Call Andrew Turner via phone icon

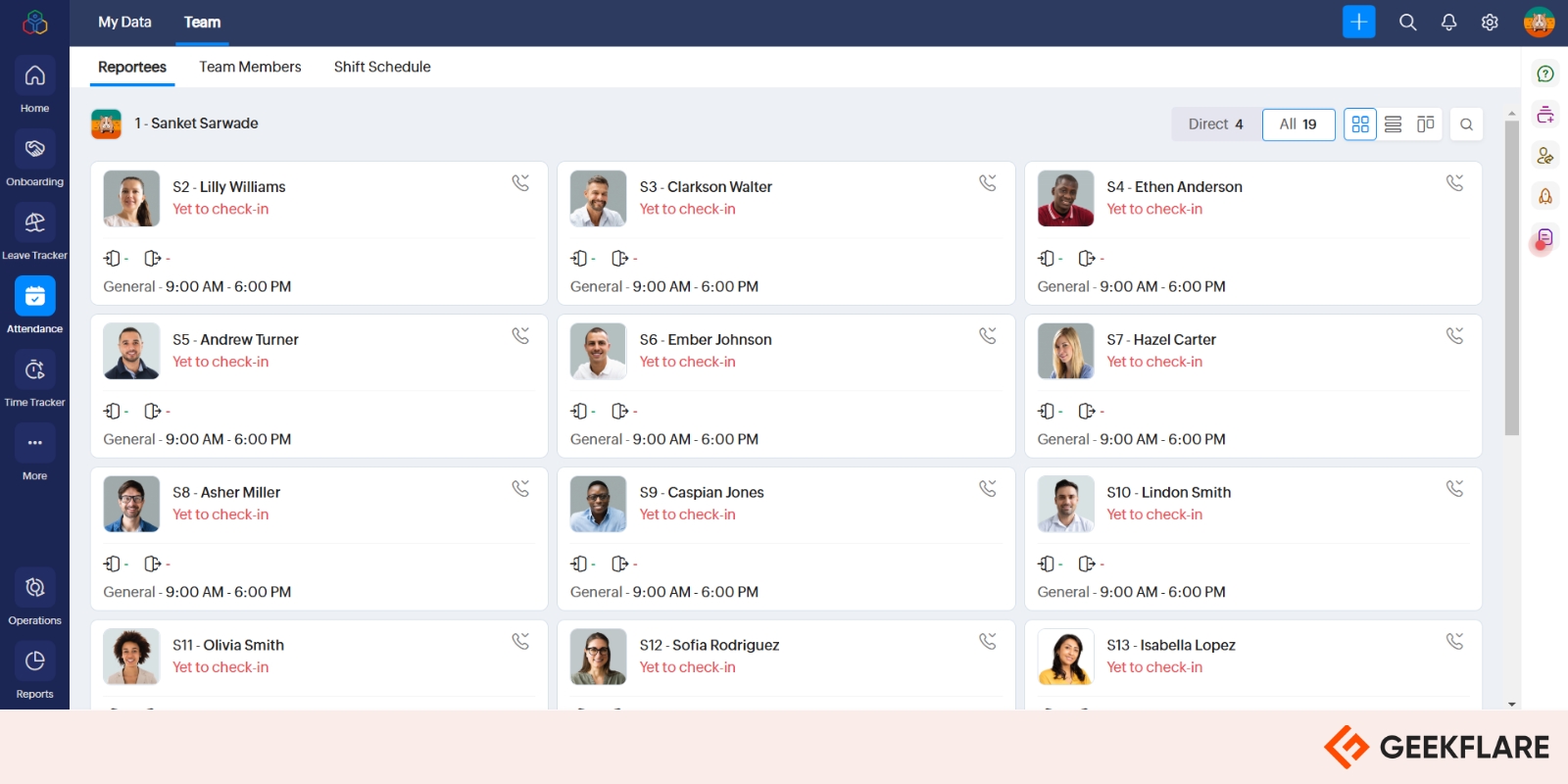coord(520,336)
